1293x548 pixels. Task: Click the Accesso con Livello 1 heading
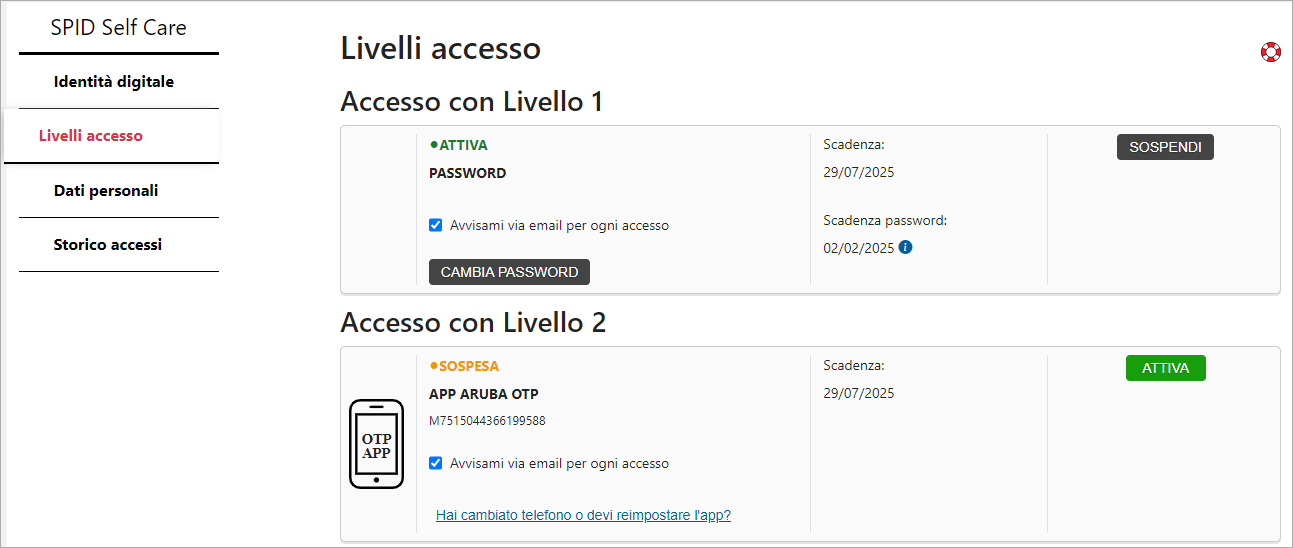[x=472, y=102]
